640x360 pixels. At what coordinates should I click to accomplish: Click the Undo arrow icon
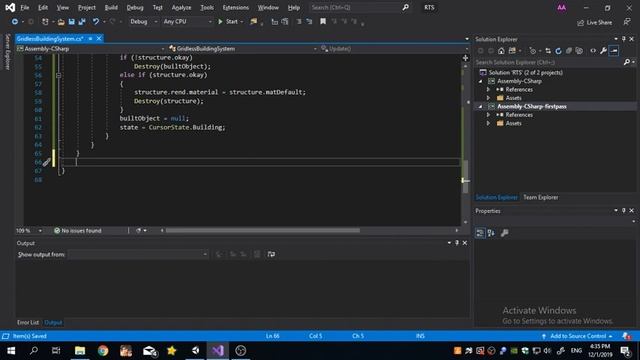[96, 22]
